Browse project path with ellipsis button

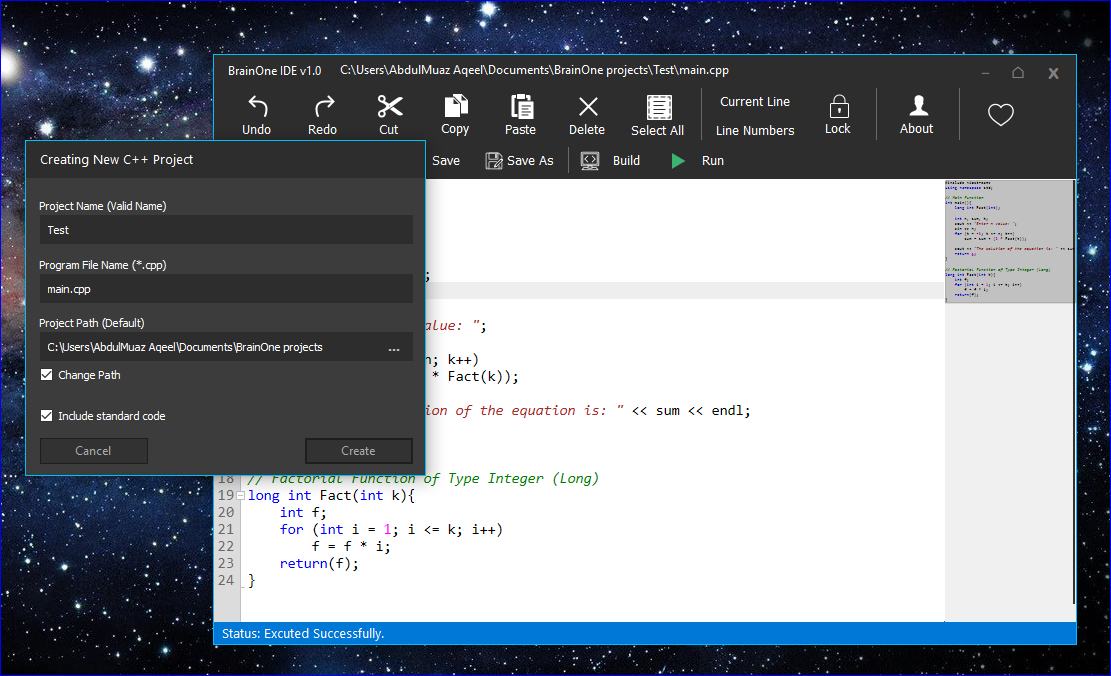click(x=394, y=348)
